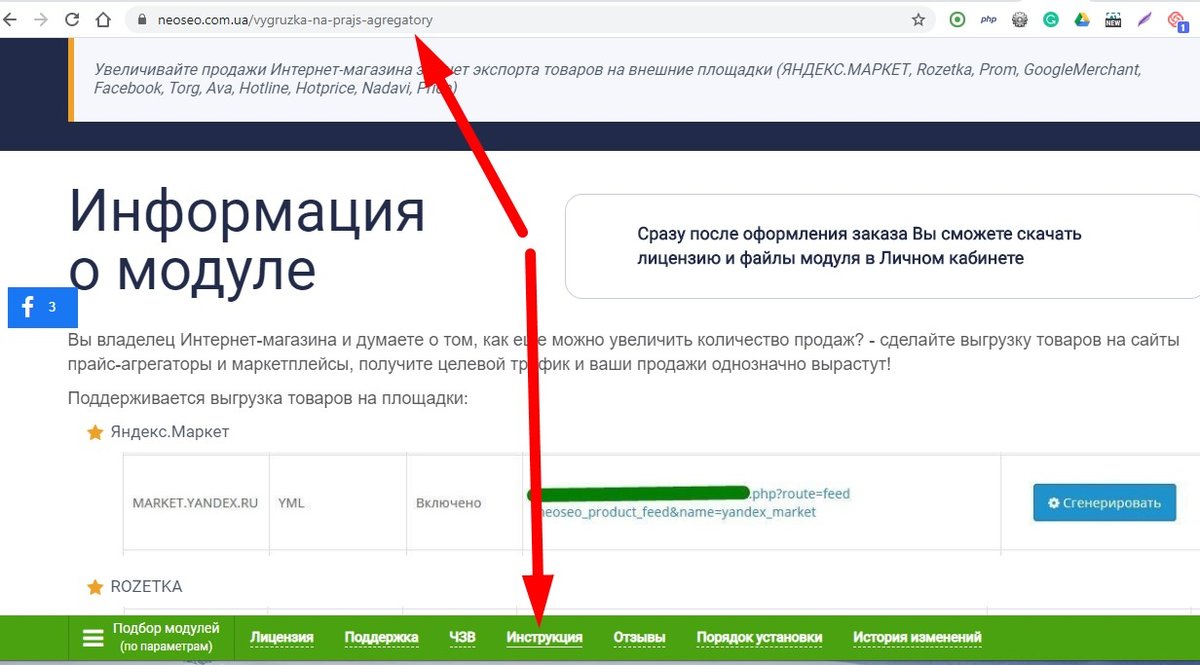Go to the ЧЗВ tab
Screen dimensions: 1200x665
[x=462, y=637]
